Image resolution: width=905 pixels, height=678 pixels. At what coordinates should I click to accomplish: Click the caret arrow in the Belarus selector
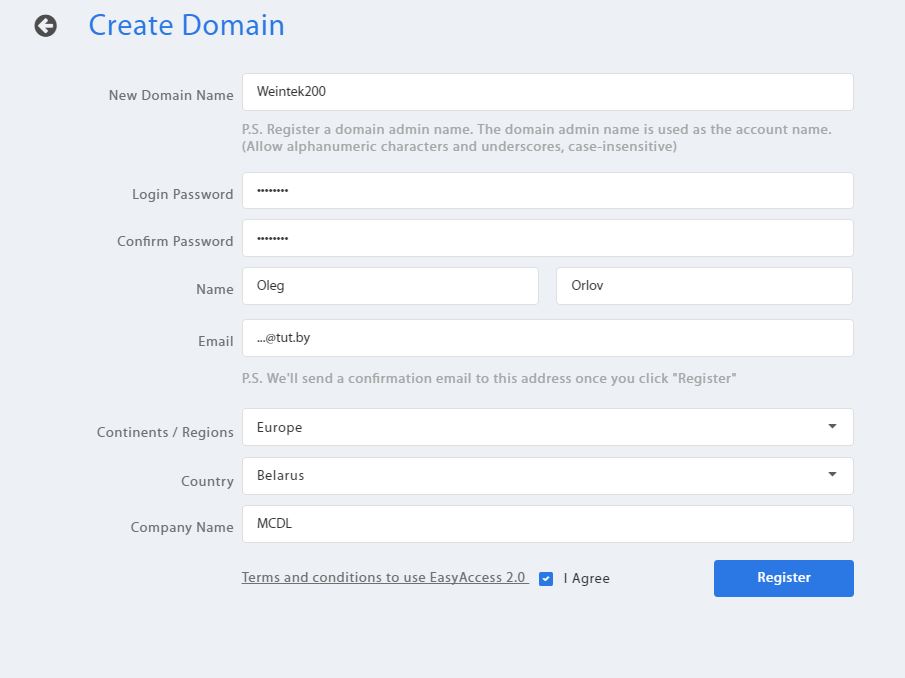tap(832, 475)
